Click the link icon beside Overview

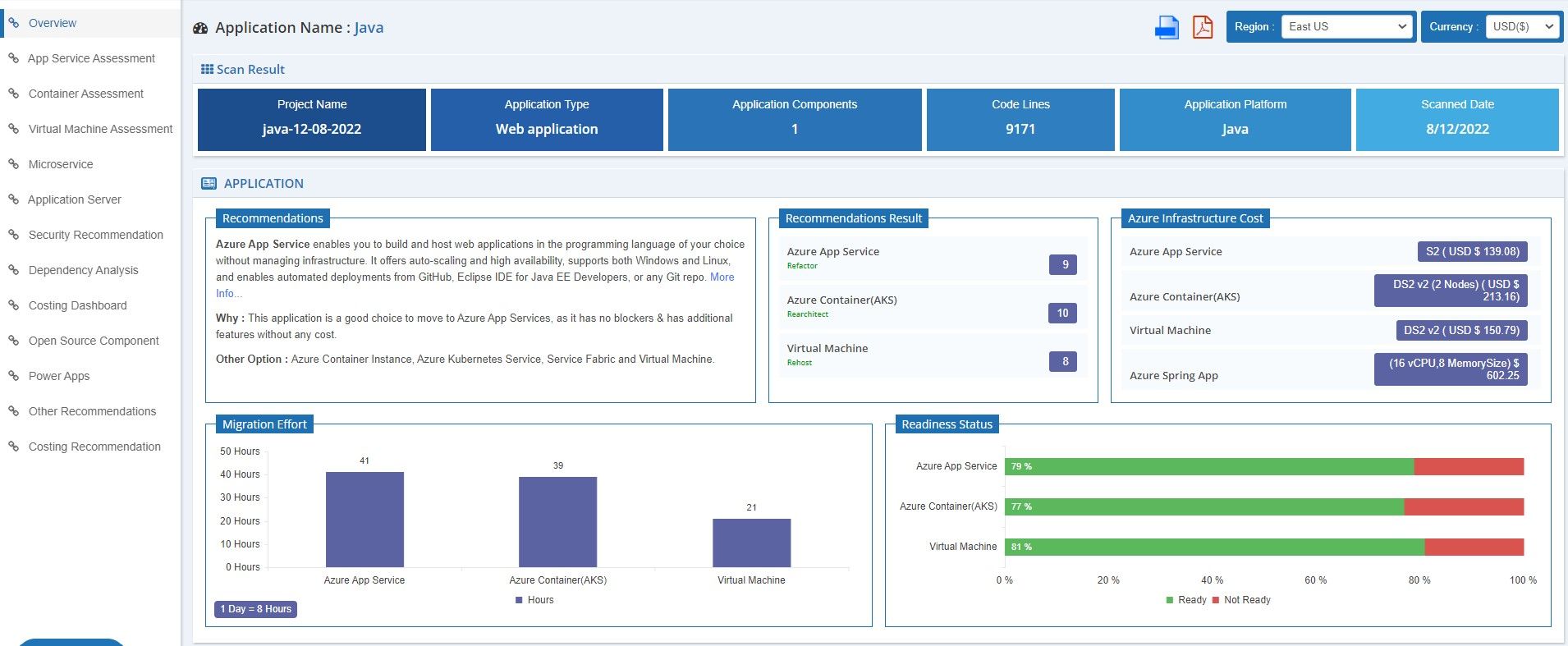[x=14, y=23]
